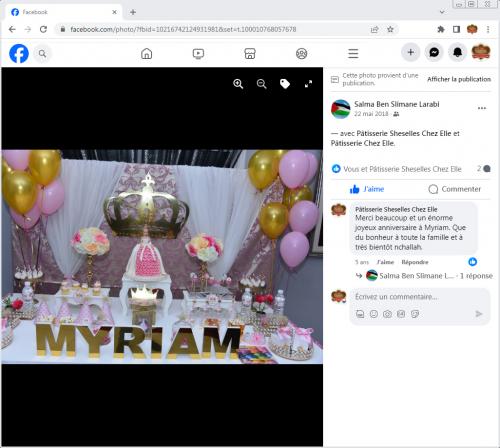Click the Create plus button

pyautogui.click(x=411, y=52)
